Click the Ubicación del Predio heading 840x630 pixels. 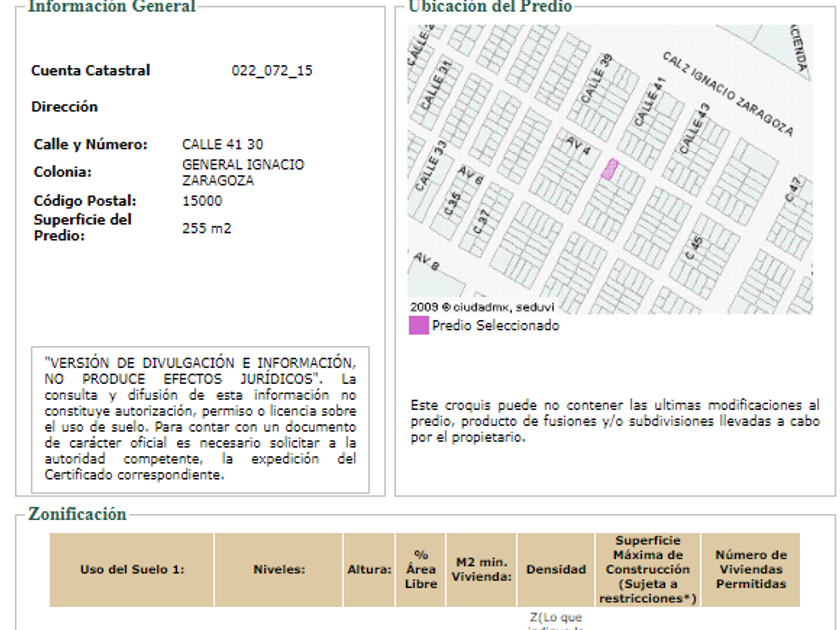pyautogui.click(x=490, y=6)
